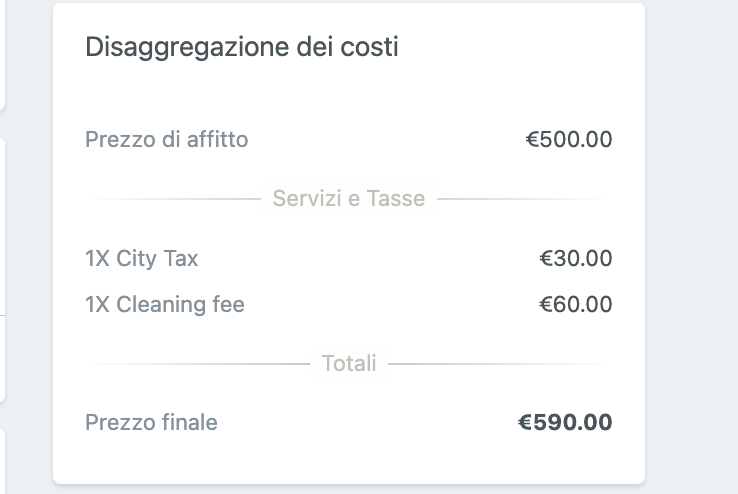Click the "Totali" section divider label

[x=349, y=363]
